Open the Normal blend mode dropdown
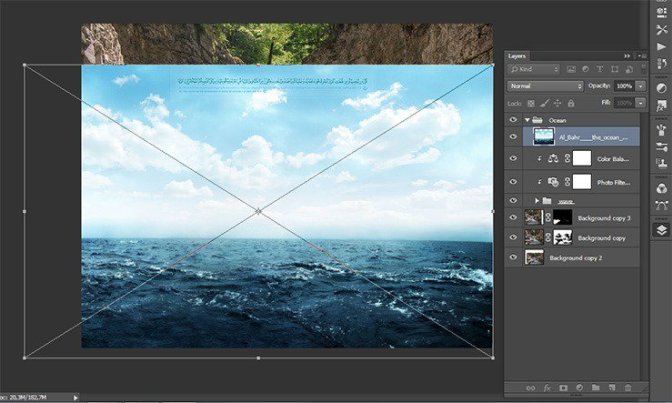Viewport: 672px width, 403px height. 545,86
